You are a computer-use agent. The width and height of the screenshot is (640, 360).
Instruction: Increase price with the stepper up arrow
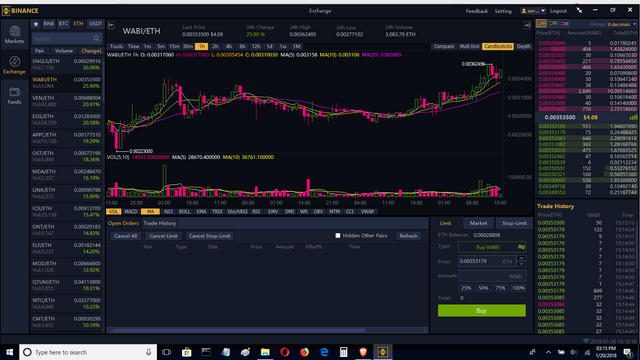(x=521, y=258)
